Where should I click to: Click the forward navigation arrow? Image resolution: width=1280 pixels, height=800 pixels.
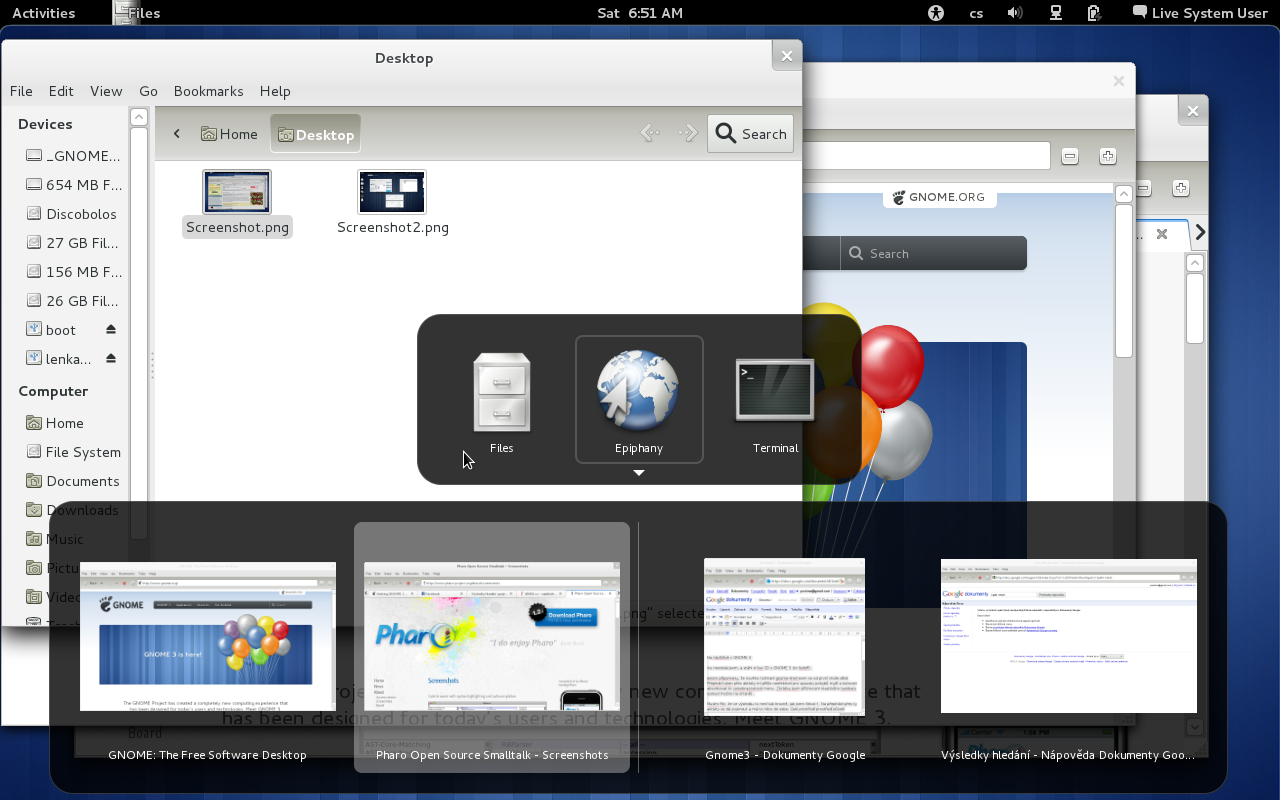pyautogui.click(x=687, y=133)
